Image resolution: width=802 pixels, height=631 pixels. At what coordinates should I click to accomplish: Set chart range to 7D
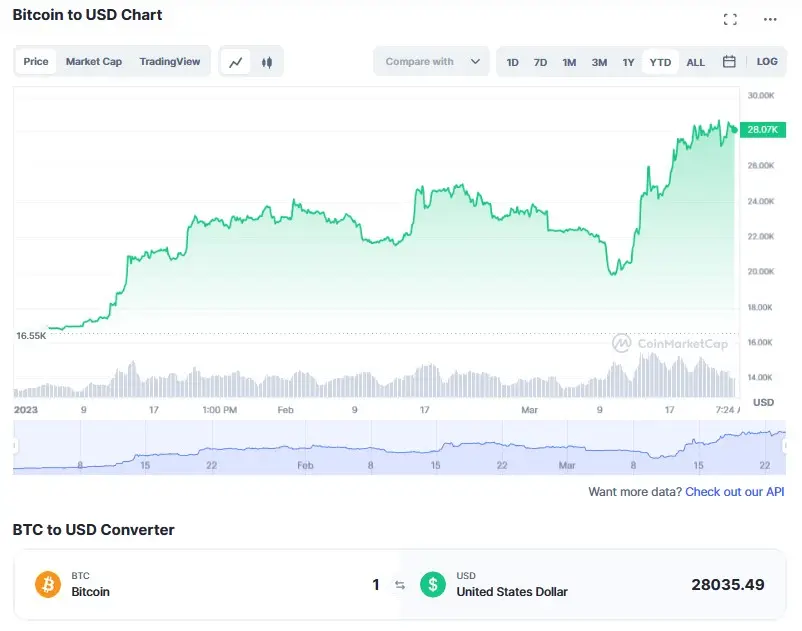click(x=540, y=62)
